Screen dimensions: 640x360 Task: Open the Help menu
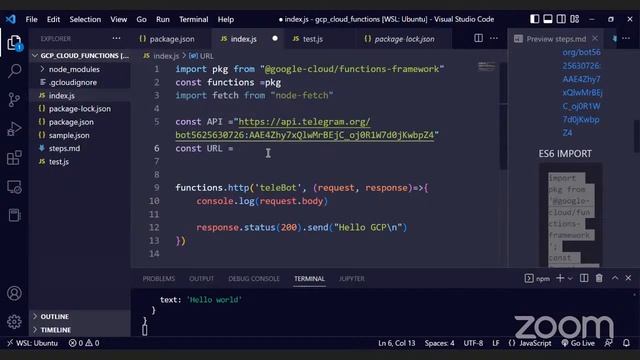(225, 19)
